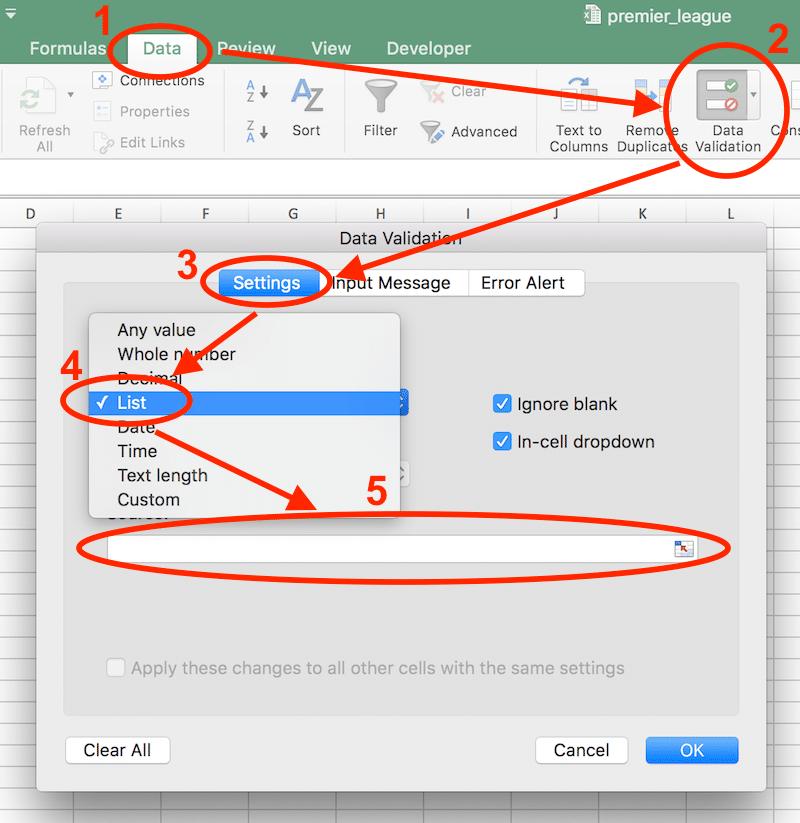Toggle the Filter funnel icon
The image size is (800, 823).
point(381,95)
